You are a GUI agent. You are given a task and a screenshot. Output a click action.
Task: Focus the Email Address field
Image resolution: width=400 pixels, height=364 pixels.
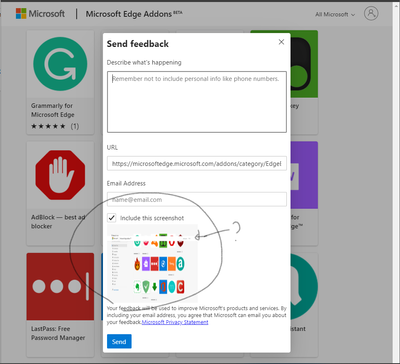197,199
